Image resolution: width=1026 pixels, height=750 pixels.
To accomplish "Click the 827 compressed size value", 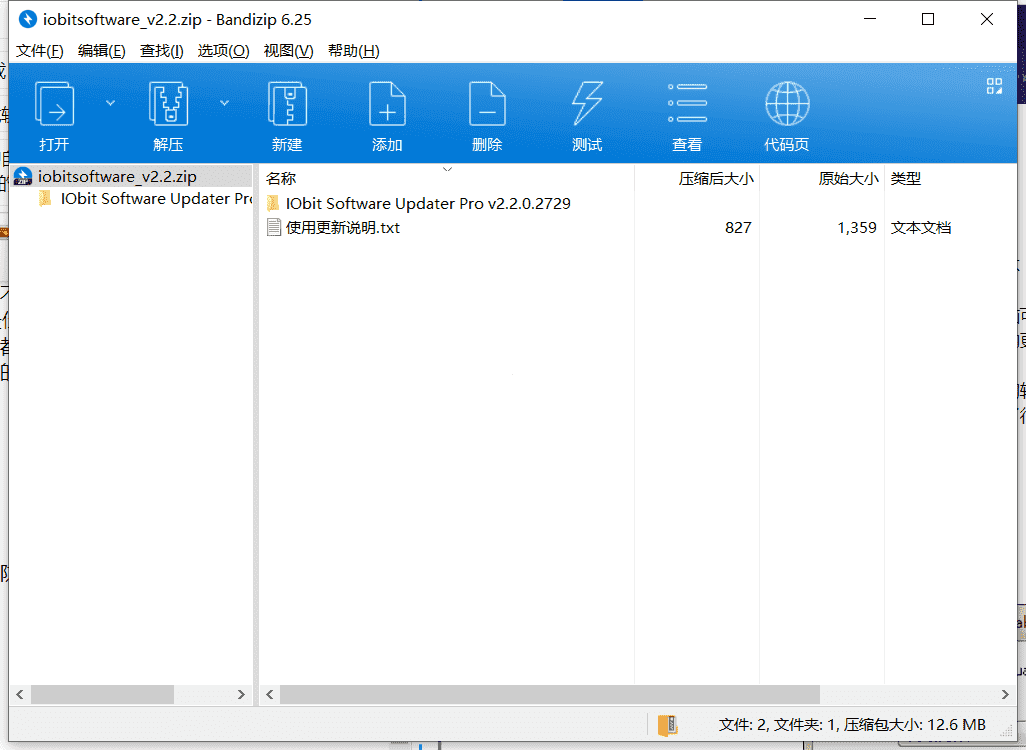I will [738, 228].
